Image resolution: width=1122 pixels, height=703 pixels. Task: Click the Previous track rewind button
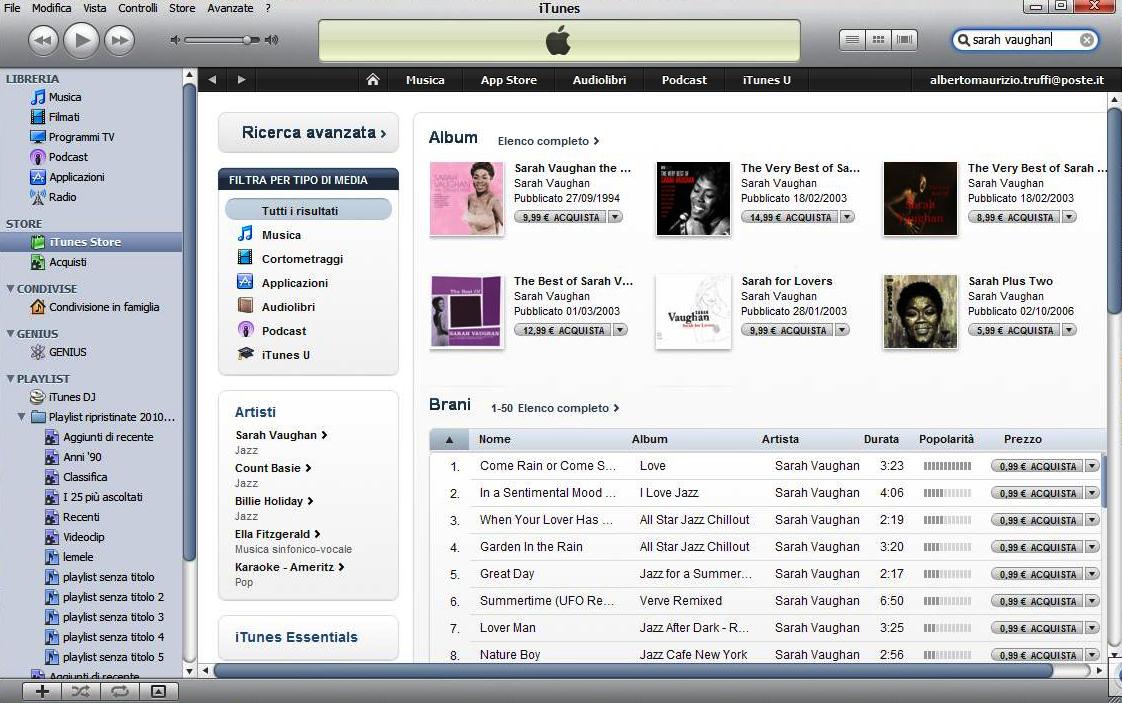coord(43,39)
